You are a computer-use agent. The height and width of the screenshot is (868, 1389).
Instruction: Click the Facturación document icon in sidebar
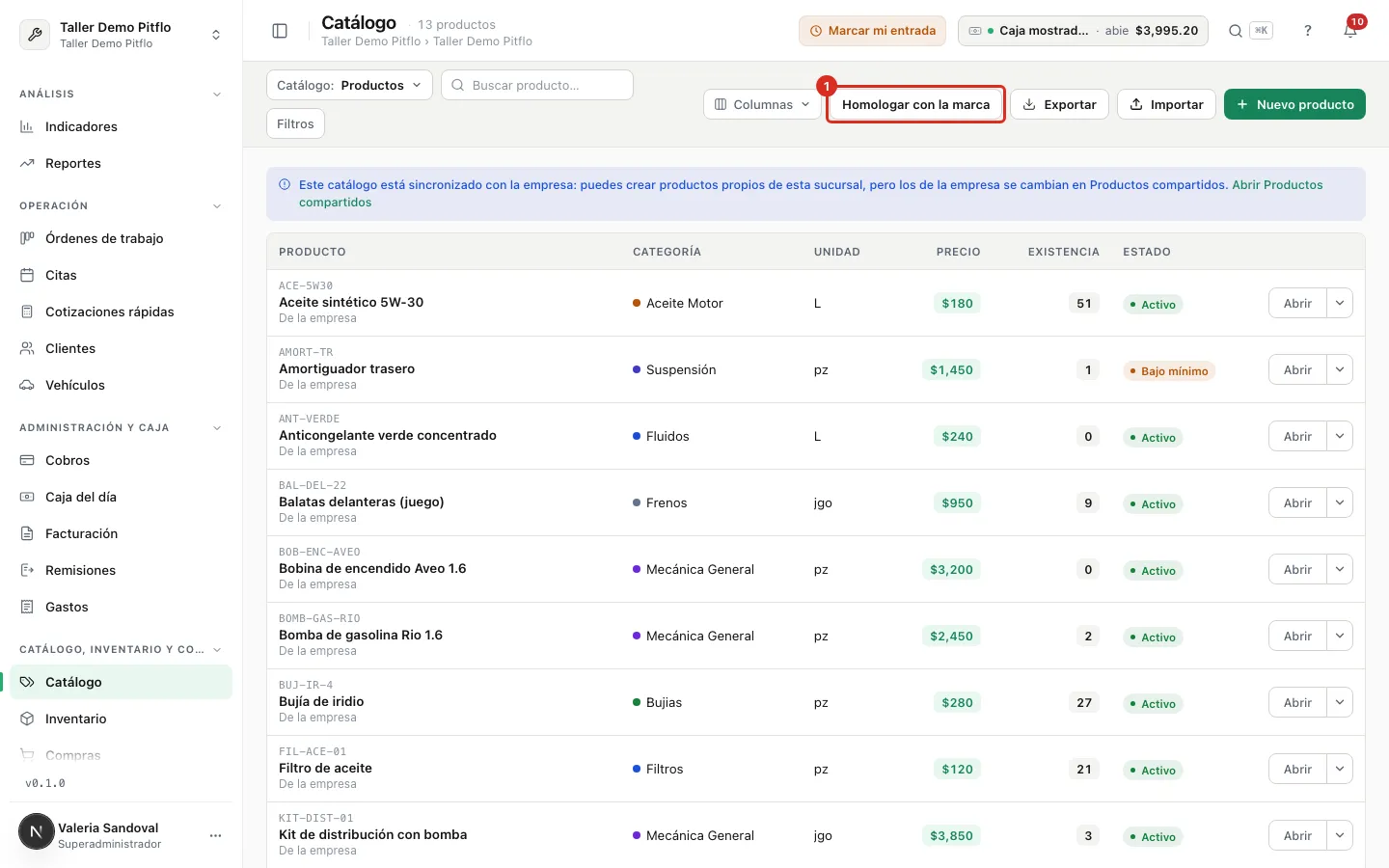point(27,533)
